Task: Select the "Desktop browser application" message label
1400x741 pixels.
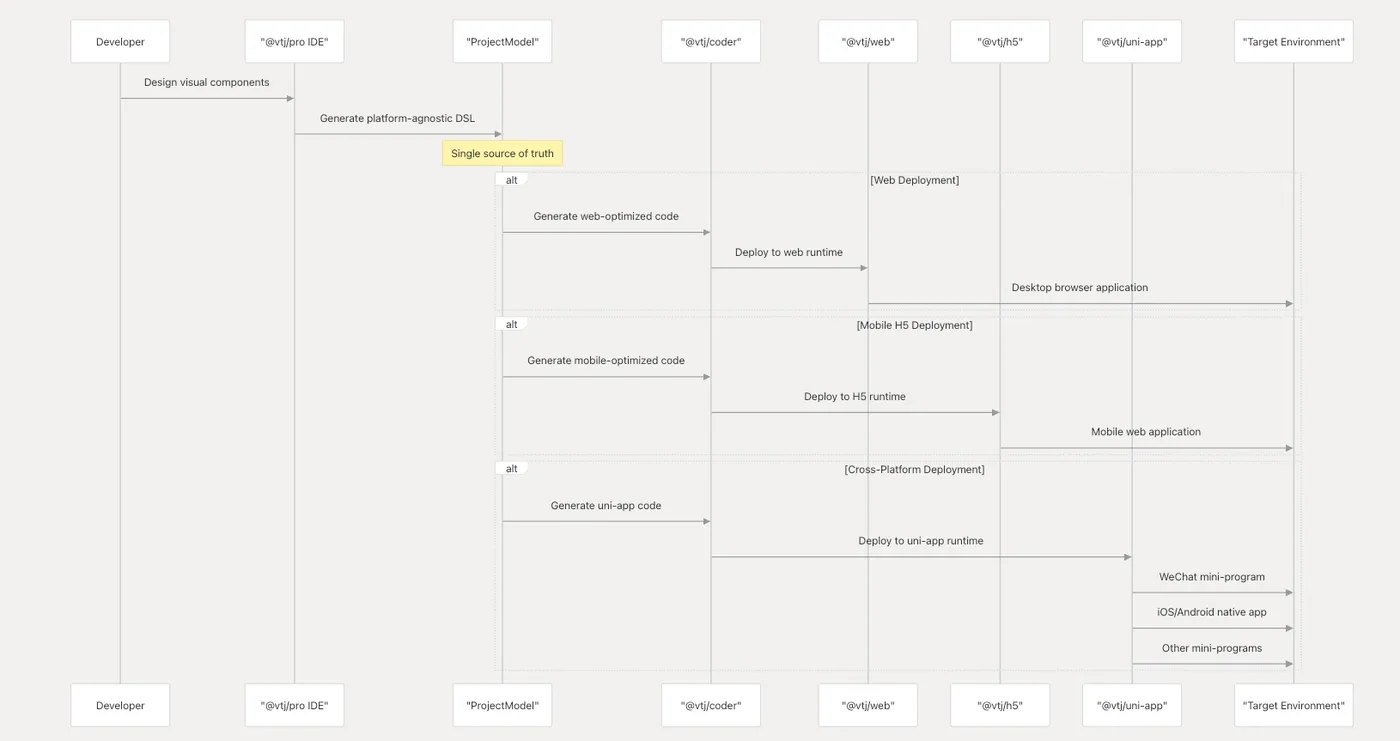Action: click(1080, 288)
